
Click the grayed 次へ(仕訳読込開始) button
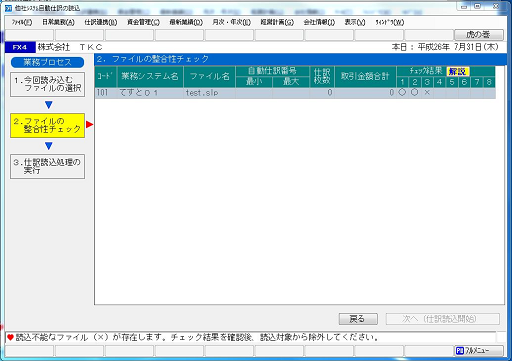[443, 319]
